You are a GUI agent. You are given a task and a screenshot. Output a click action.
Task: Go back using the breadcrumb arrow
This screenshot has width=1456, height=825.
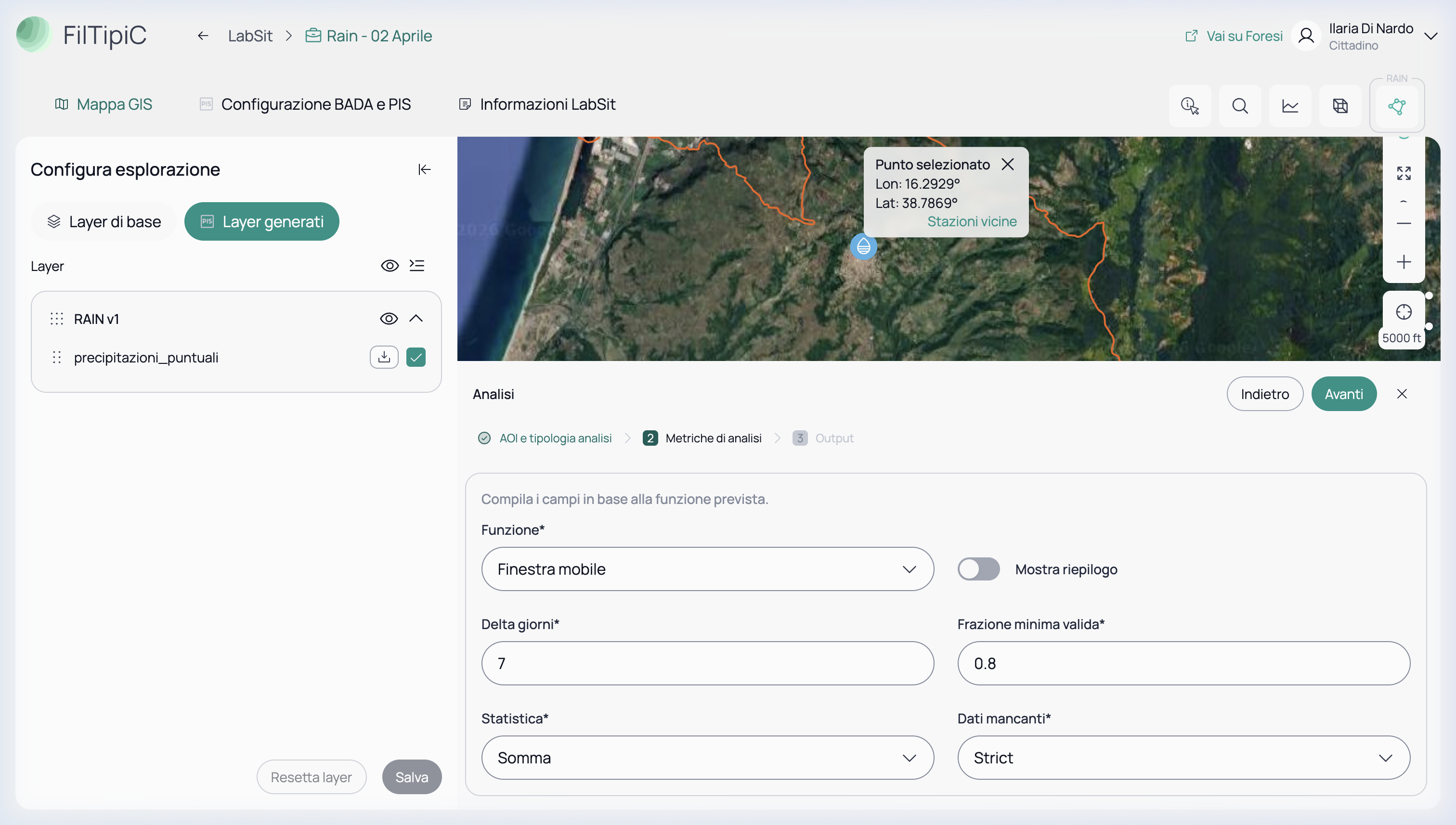click(x=203, y=36)
